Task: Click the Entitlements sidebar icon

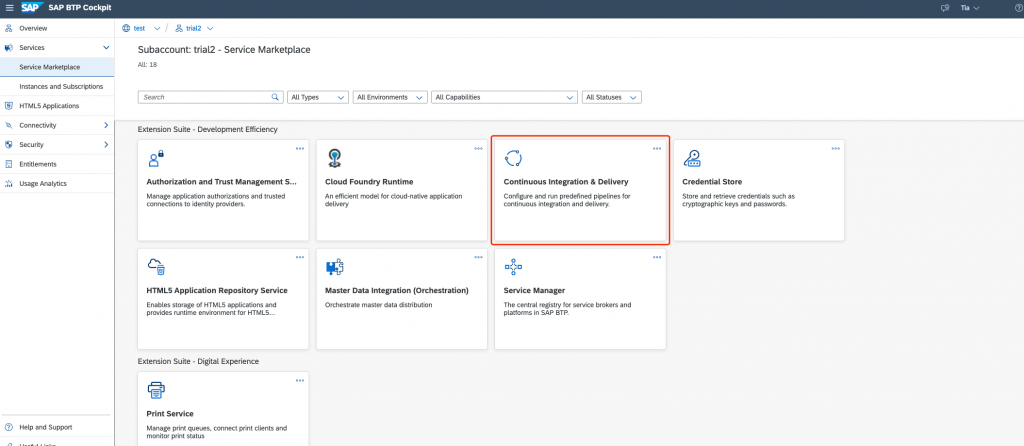Action: [x=8, y=164]
